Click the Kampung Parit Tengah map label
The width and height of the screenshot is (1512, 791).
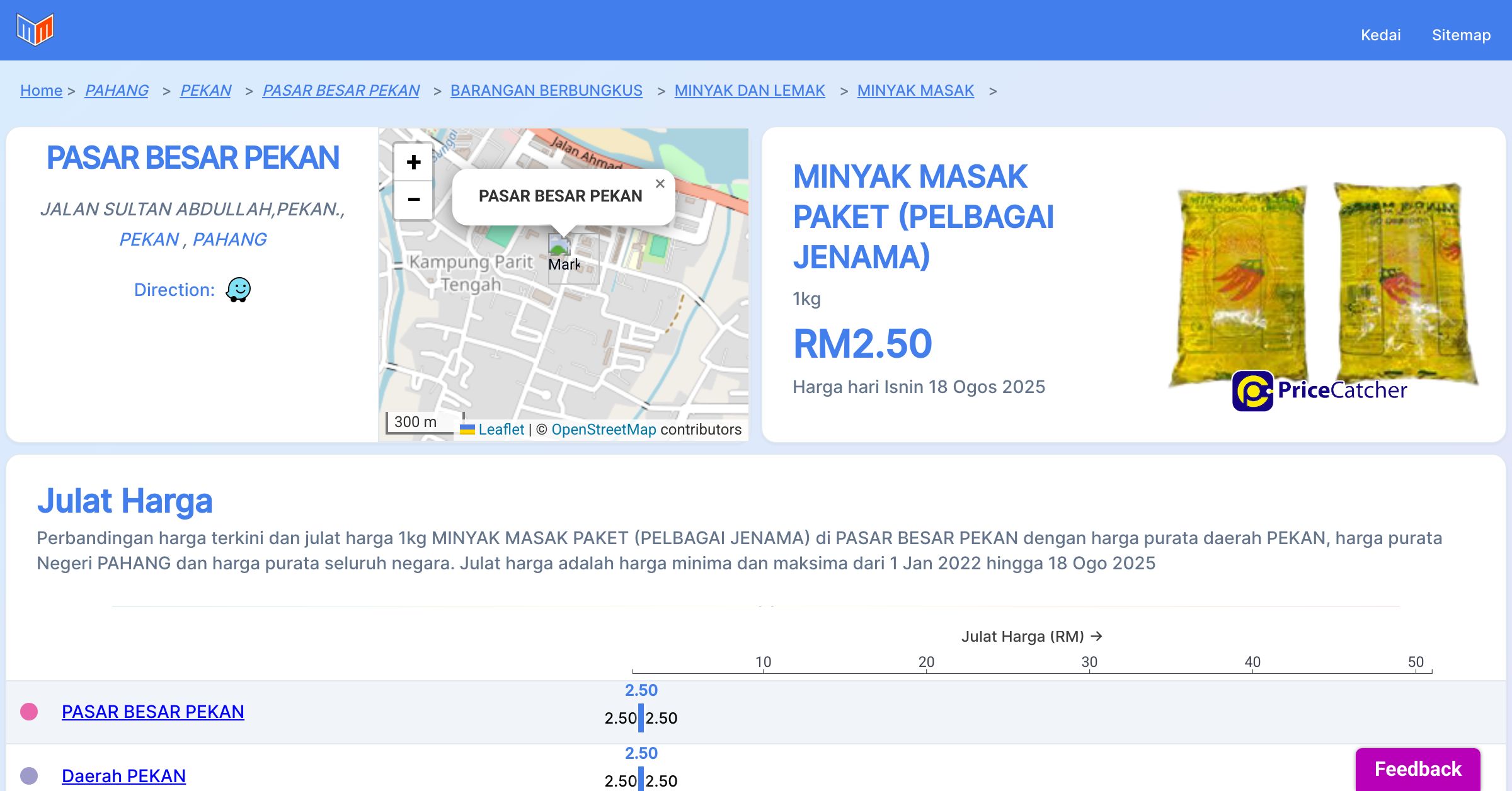pyautogui.click(x=471, y=273)
